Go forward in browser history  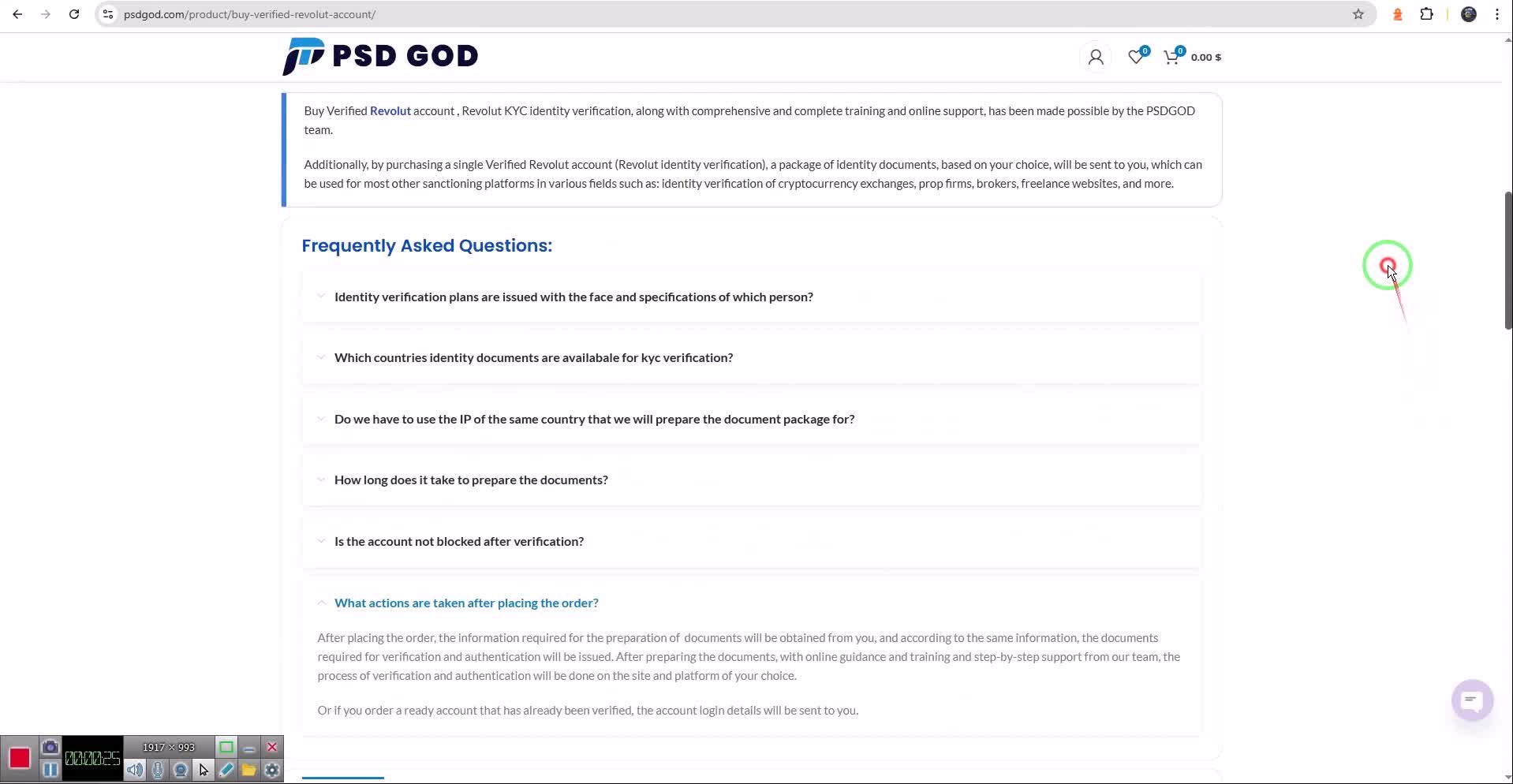(46, 14)
